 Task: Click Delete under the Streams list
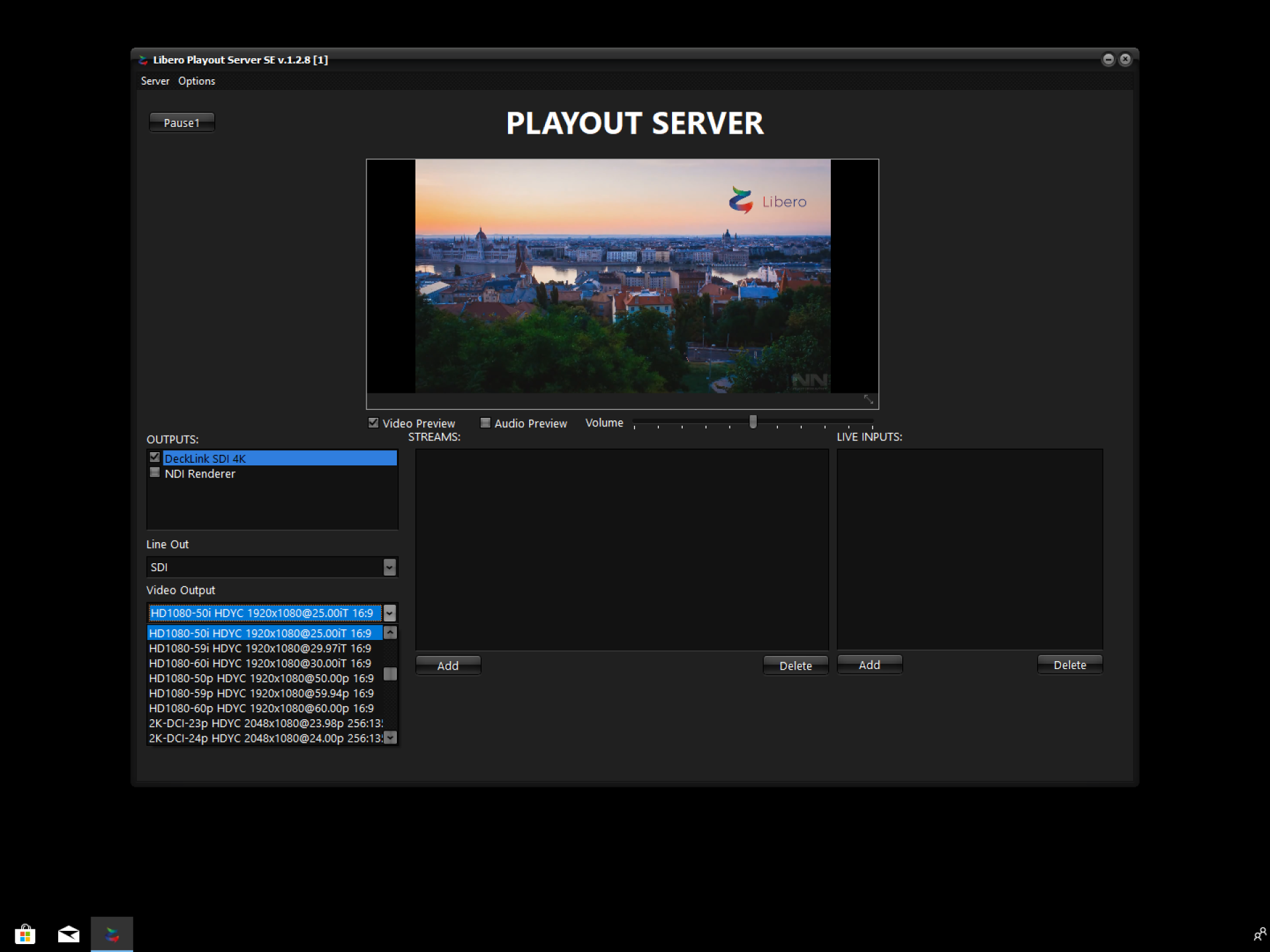point(795,666)
